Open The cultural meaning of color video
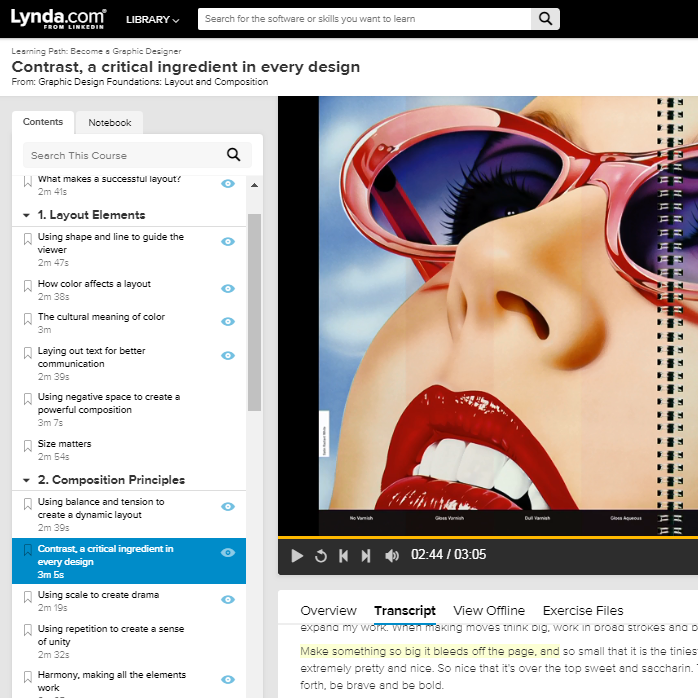Image resolution: width=698 pixels, height=698 pixels. pos(101,317)
